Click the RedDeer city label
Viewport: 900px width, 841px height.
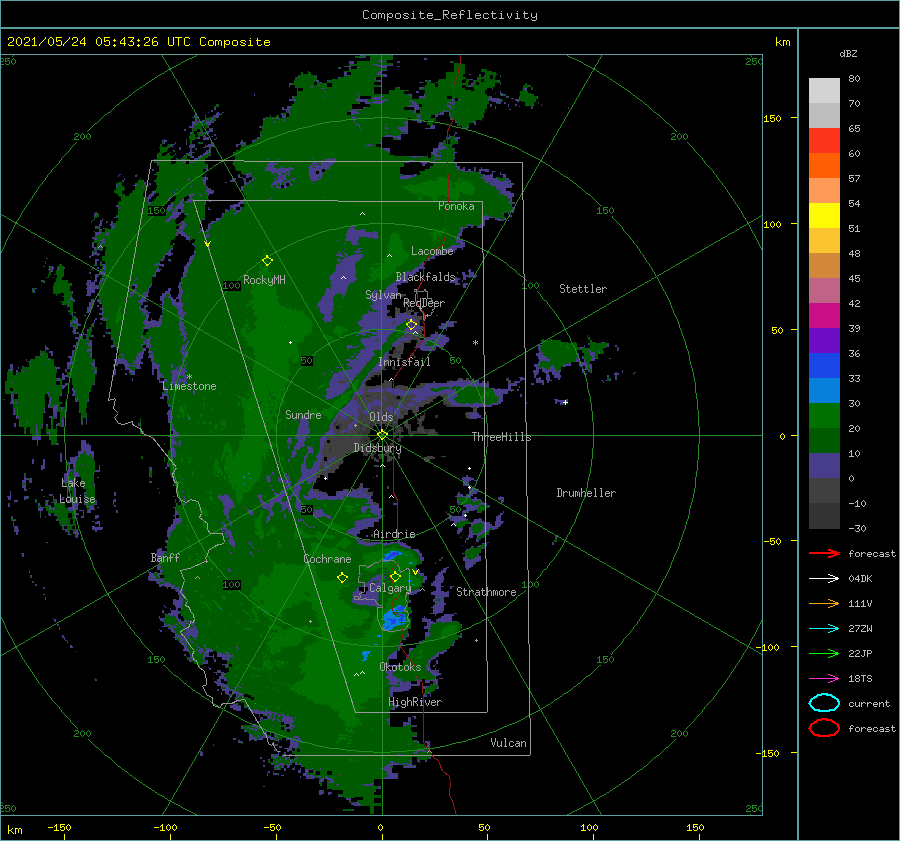click(x=424, y=303)
